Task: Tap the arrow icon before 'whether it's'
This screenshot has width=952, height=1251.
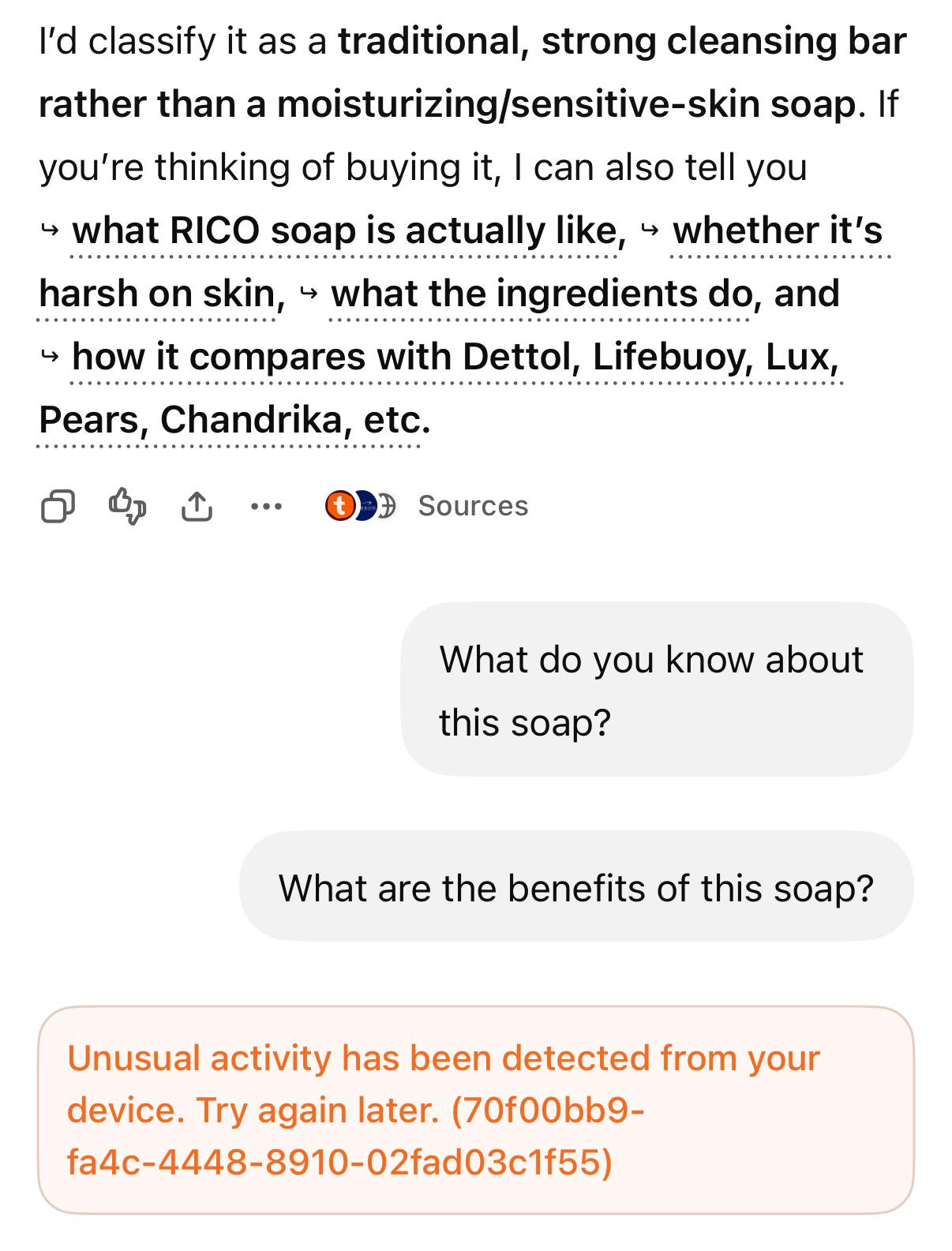Action: pyautogui.click(x=650, y=231)
